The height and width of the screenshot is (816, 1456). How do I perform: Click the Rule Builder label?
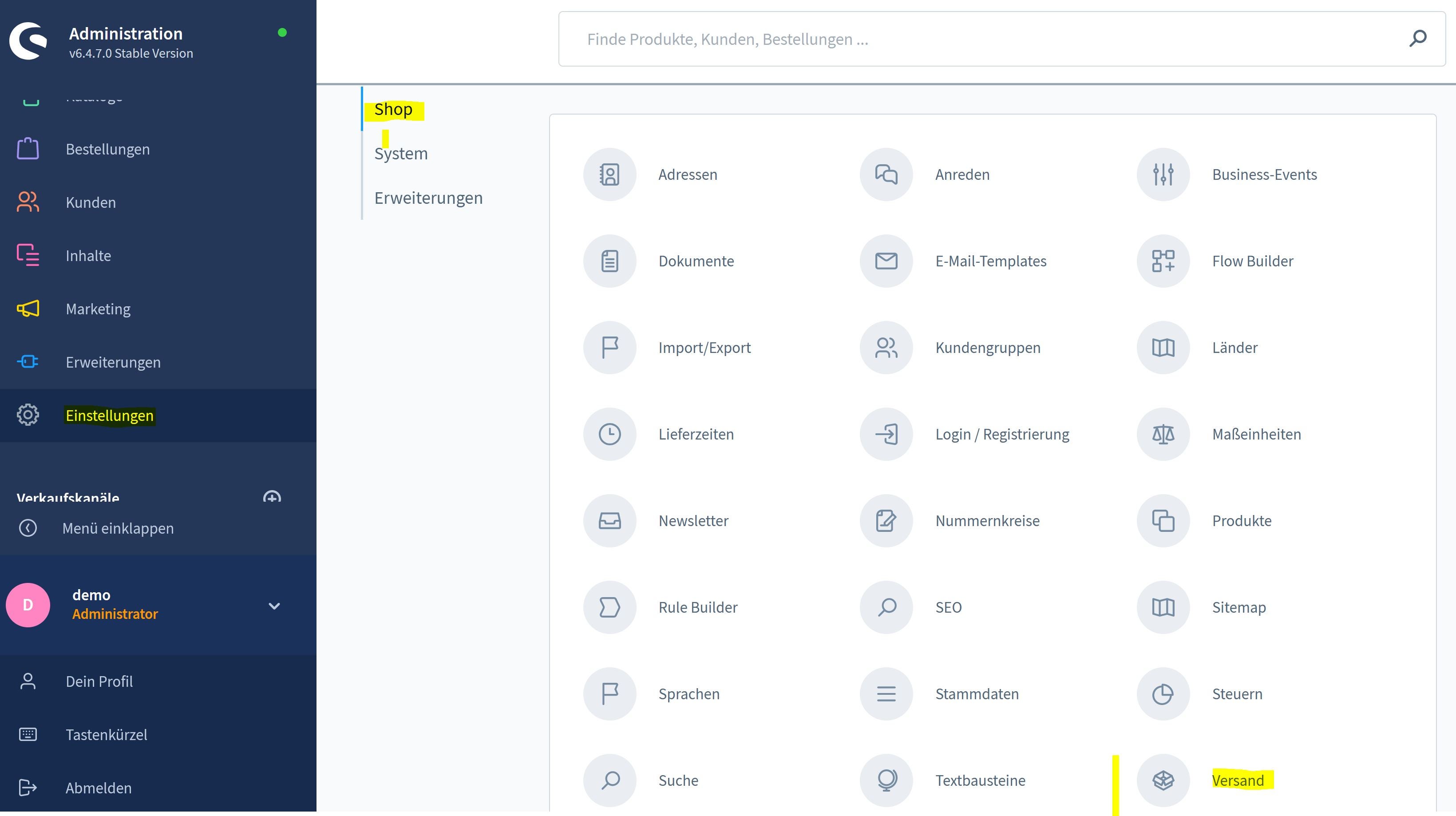tap(697, 607)
